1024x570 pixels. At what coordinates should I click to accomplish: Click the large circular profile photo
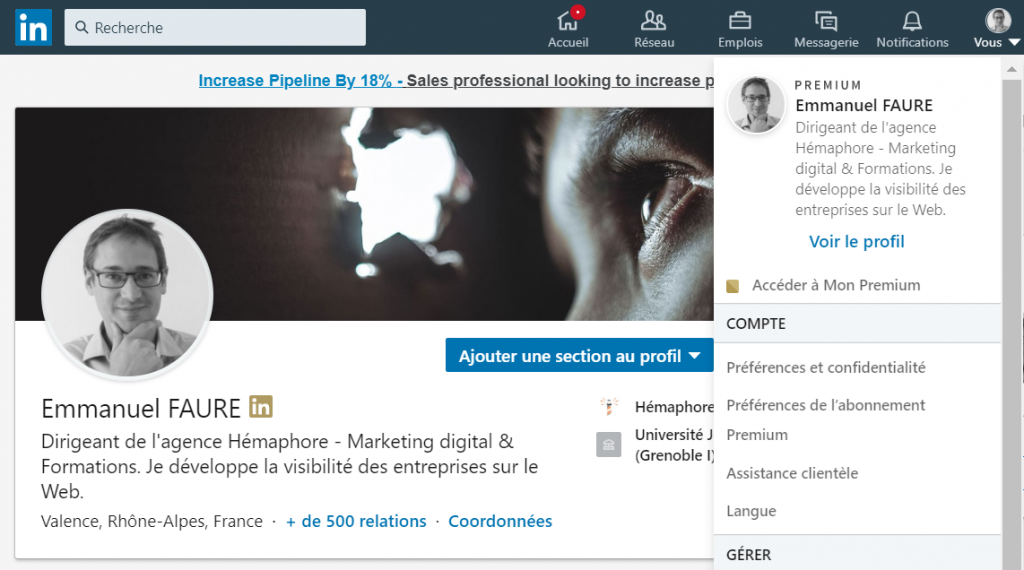[127, 295]
